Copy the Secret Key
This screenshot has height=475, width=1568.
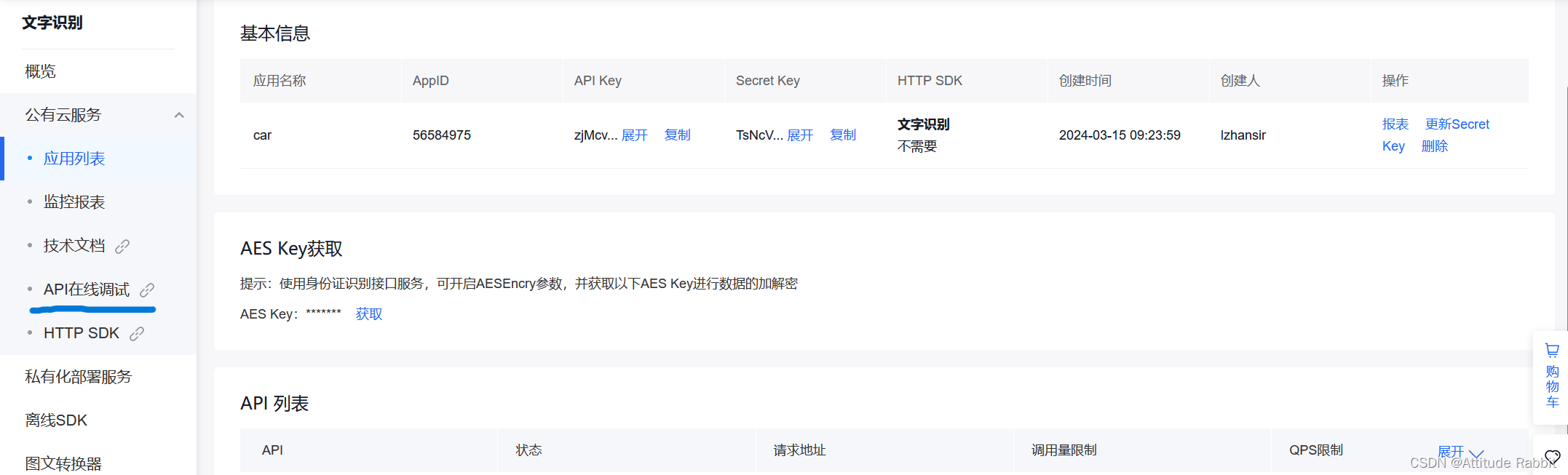pos(843,135)
